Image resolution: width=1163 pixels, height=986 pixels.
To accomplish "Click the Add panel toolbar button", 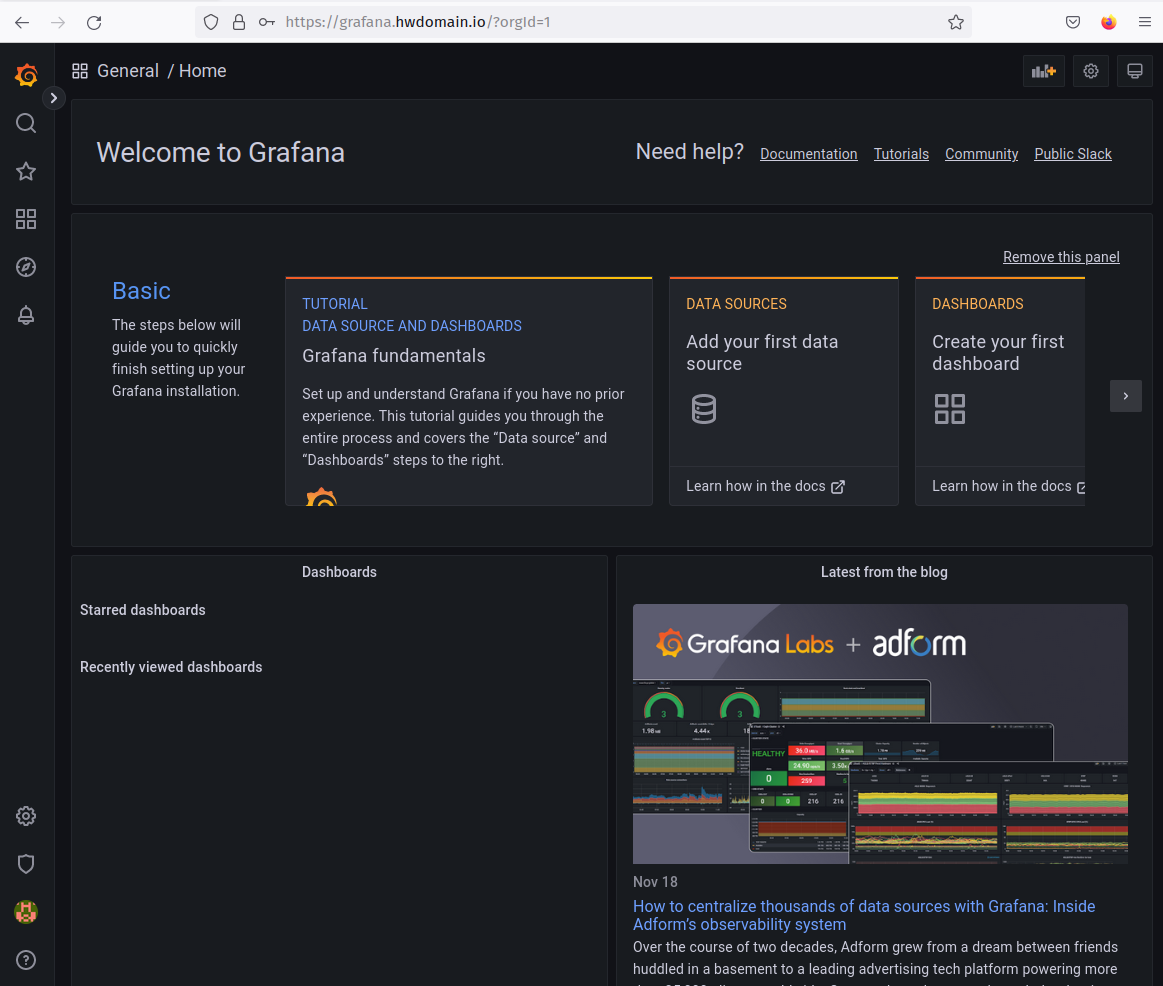I will [1044, 71].
